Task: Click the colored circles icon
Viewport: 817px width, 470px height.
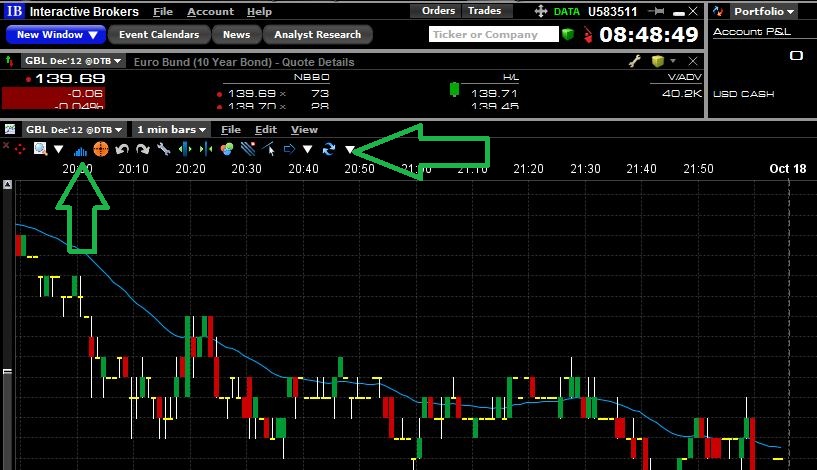Action: [227, 150]
